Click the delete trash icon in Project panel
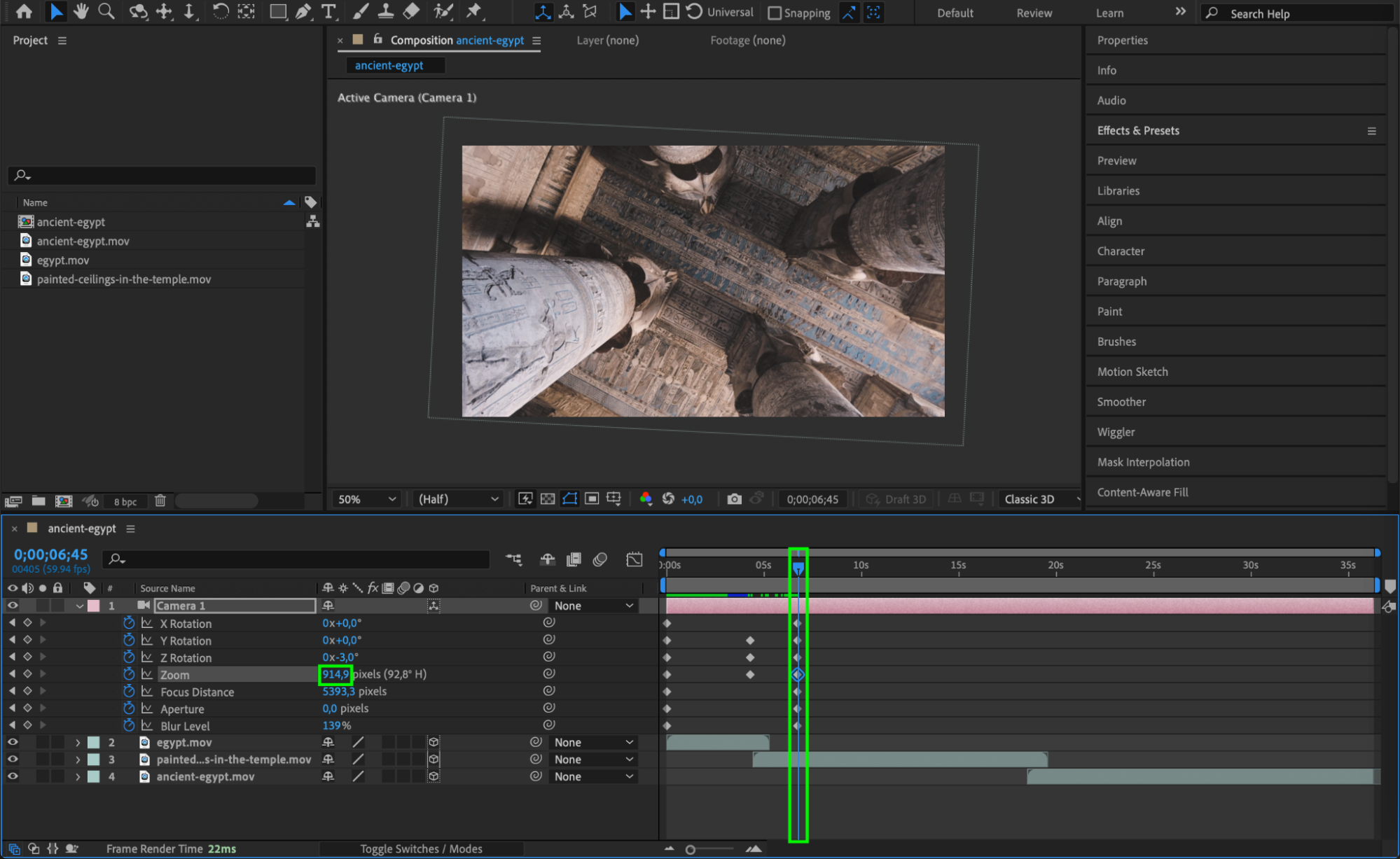Viewport: 1400px width, 859px height. [x=160, y=501]
